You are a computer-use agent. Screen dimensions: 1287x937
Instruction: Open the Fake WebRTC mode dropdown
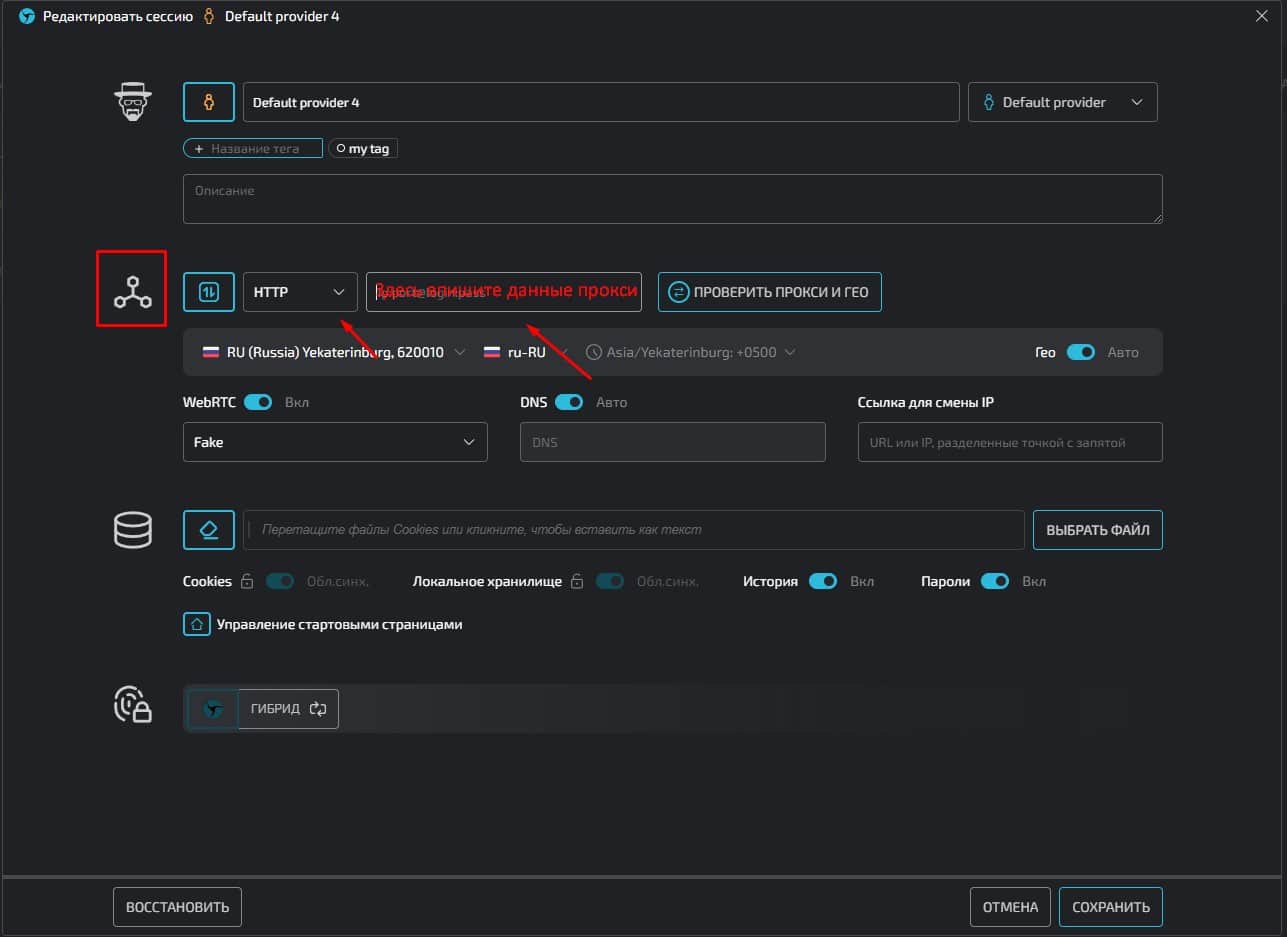pyautogui.click(x=335, y=442)
